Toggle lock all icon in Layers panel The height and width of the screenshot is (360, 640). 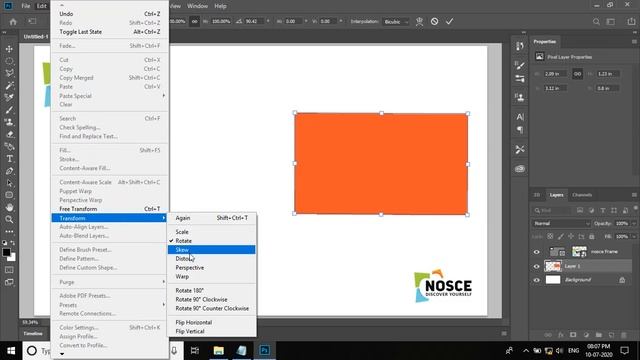pyautogui.click(x=592, y=236)
